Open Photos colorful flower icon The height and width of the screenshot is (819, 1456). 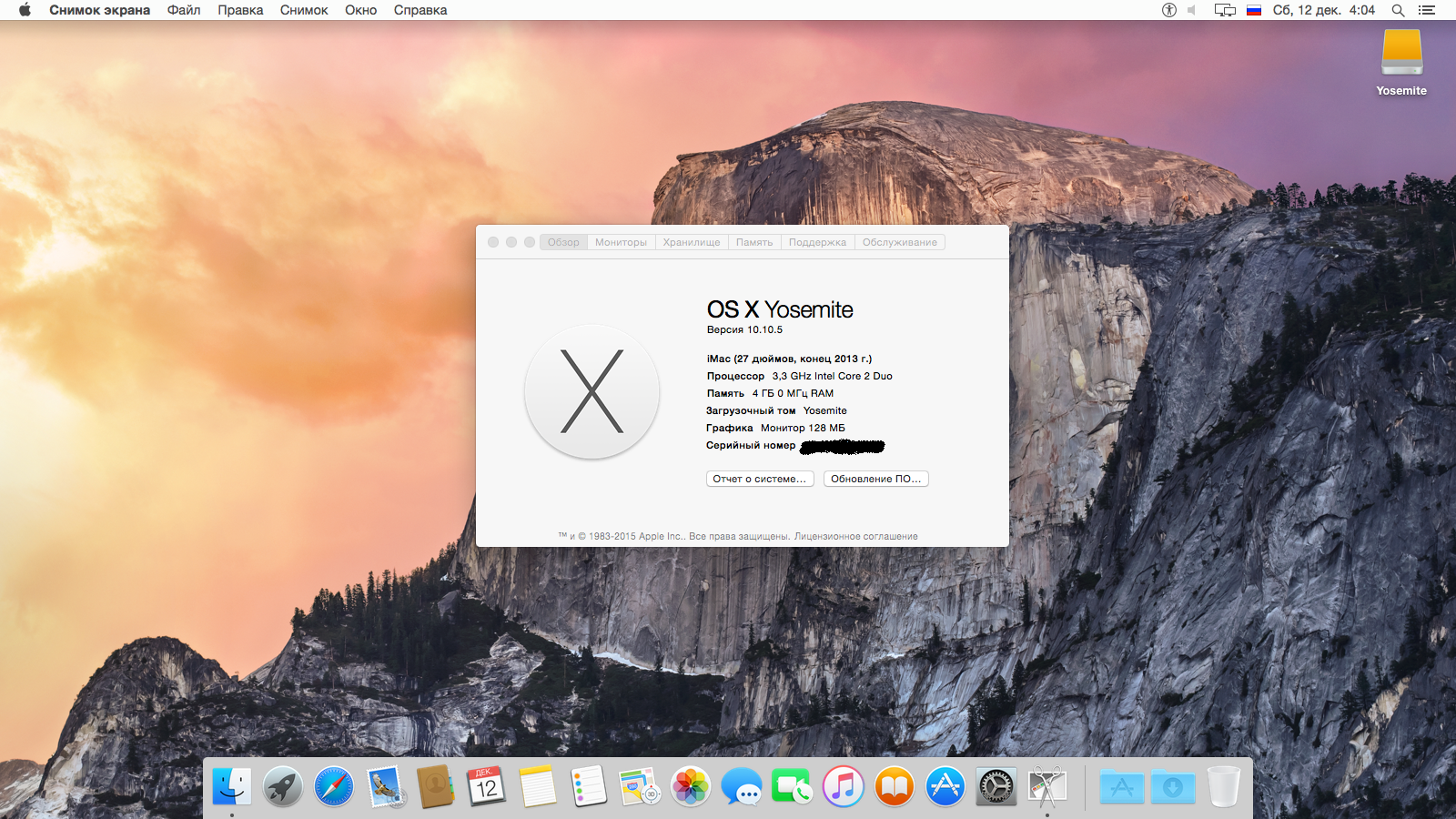click(691, 786)
